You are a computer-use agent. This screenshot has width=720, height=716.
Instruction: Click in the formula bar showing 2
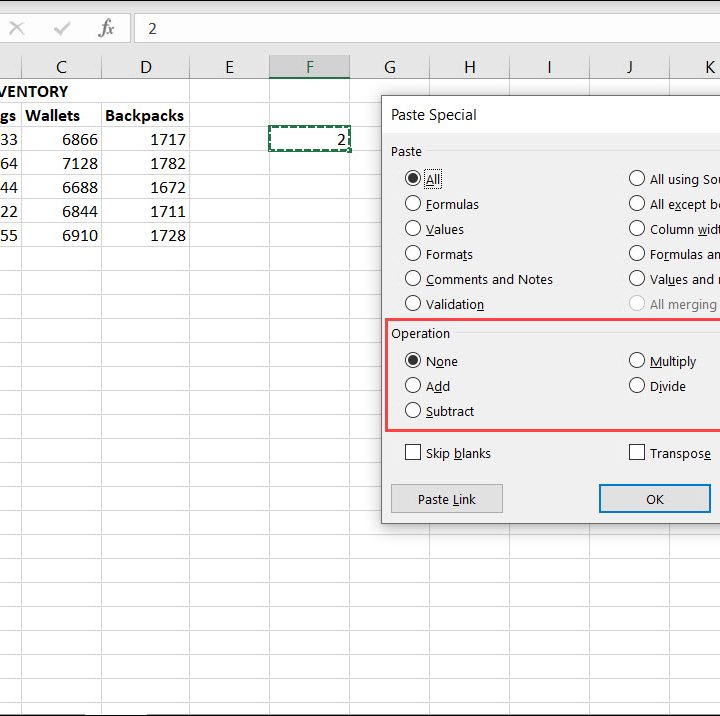(427, 28)
